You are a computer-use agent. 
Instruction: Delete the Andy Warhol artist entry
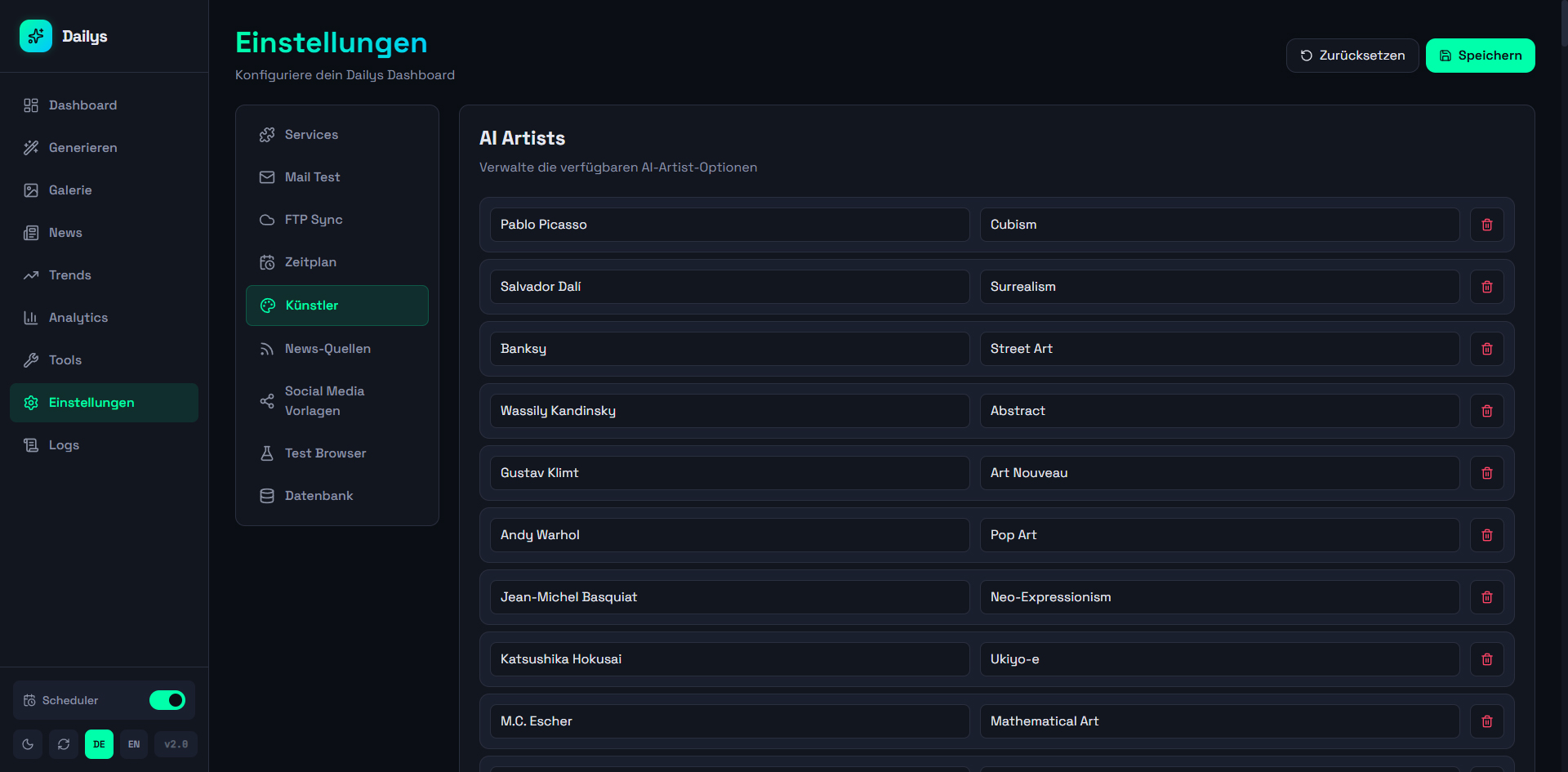point(1486,535)
